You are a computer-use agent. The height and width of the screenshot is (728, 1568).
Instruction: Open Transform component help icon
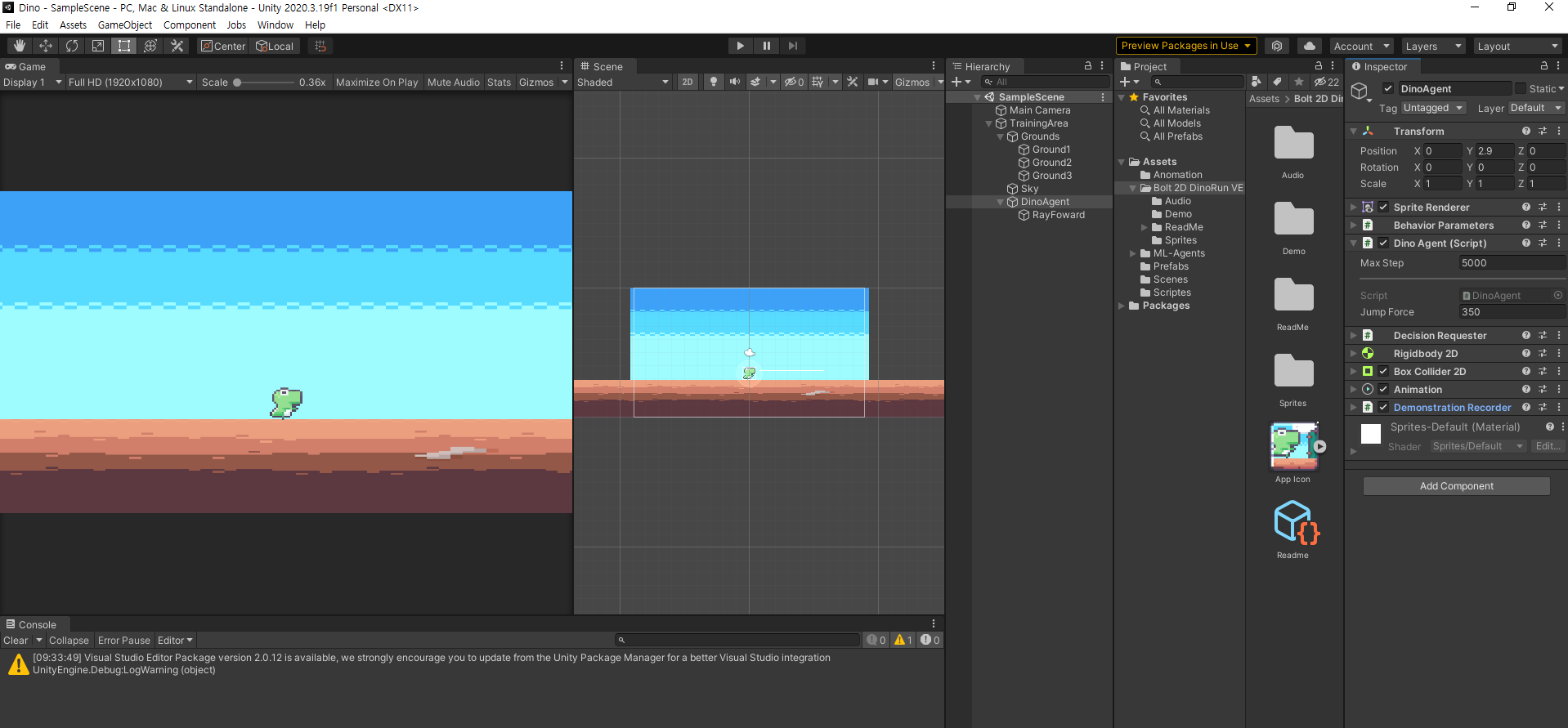pos(1525,131)
